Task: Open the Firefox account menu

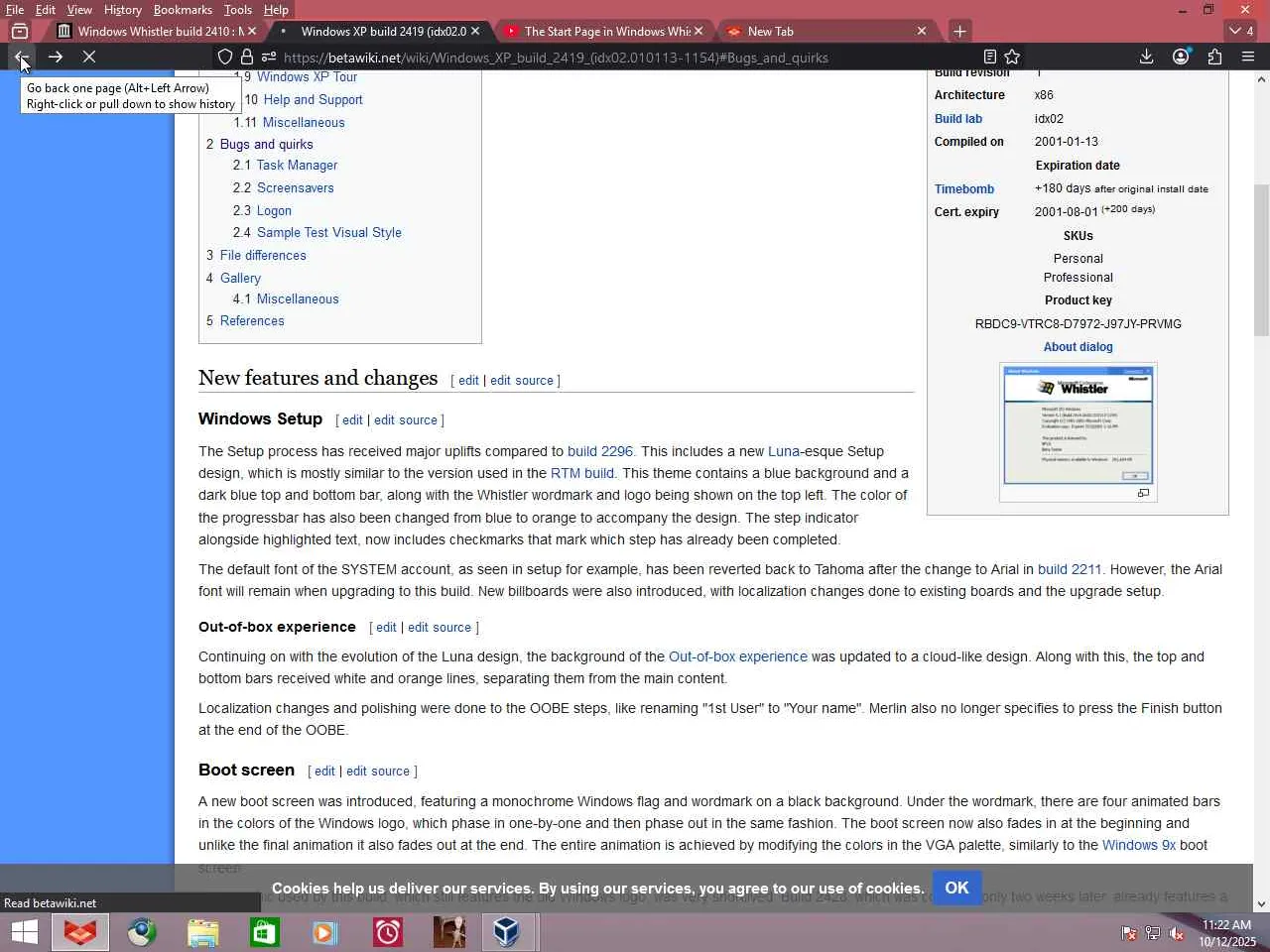Action: (1181, 58)
